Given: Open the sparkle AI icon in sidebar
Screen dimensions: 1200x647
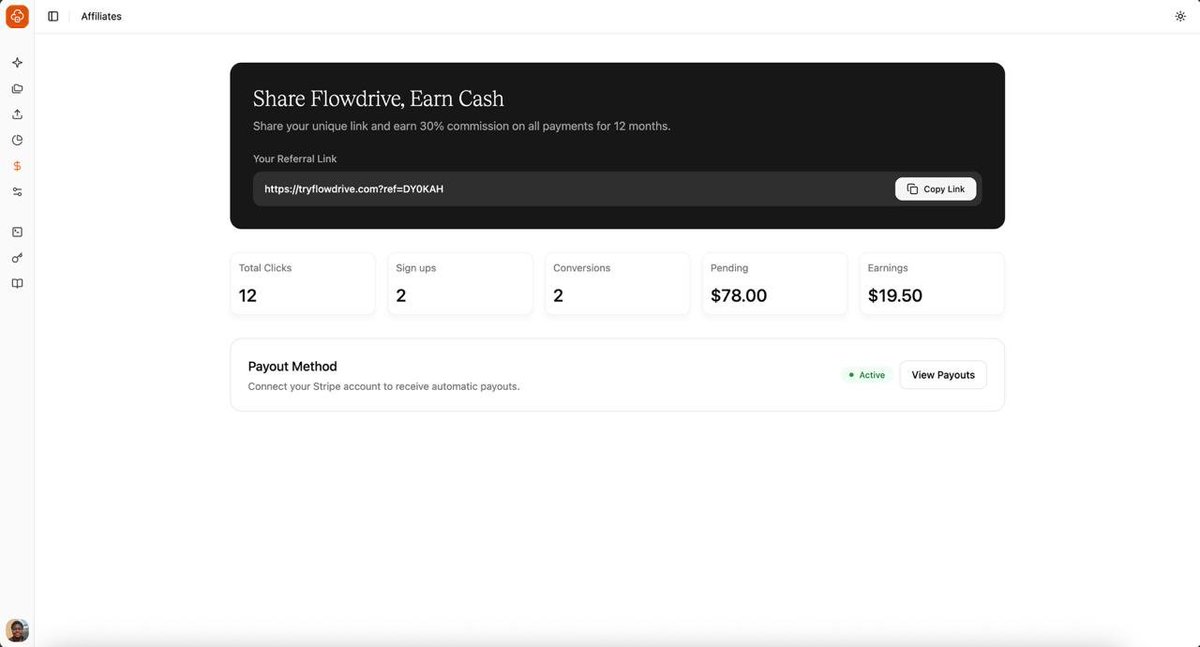Looking at the screenshot, I should click(x=17, y=63).
